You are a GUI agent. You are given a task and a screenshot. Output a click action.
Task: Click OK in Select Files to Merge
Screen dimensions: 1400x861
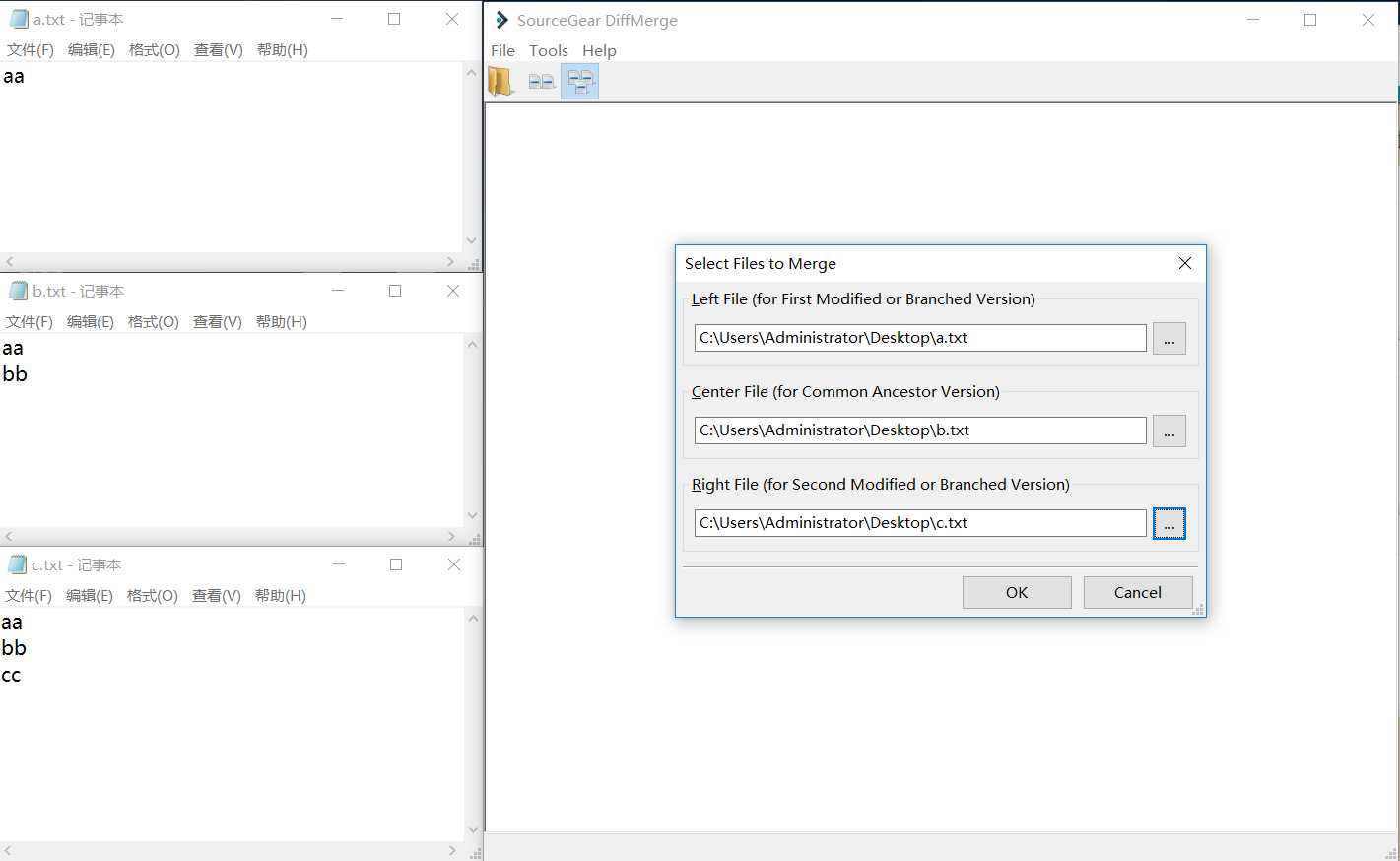[1017, 592]
